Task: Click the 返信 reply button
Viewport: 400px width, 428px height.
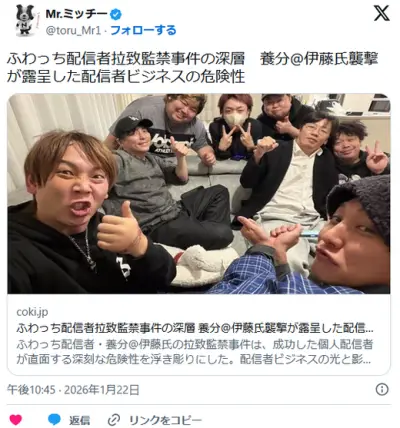Action: tap(80, 419)
